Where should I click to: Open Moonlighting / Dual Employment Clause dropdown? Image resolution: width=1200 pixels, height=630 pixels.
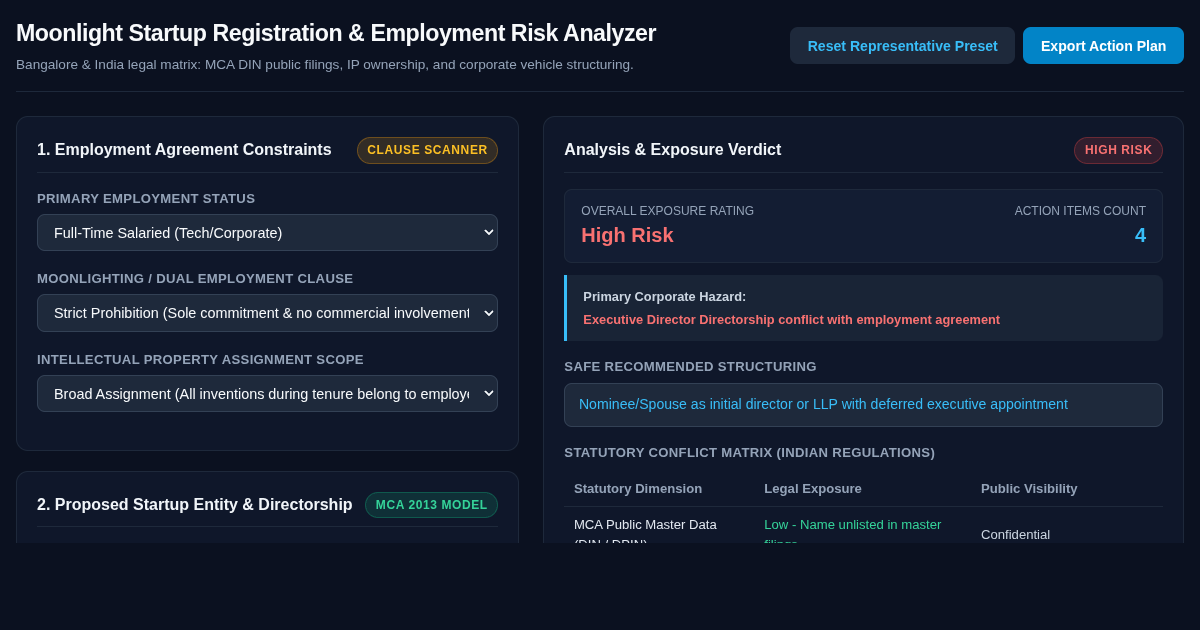tap(267, 313)
